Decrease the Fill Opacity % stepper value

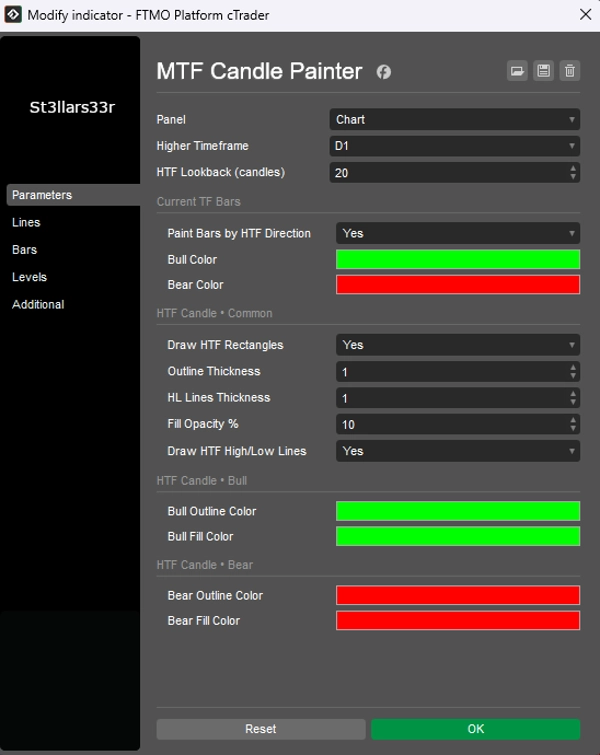point(573,429)
